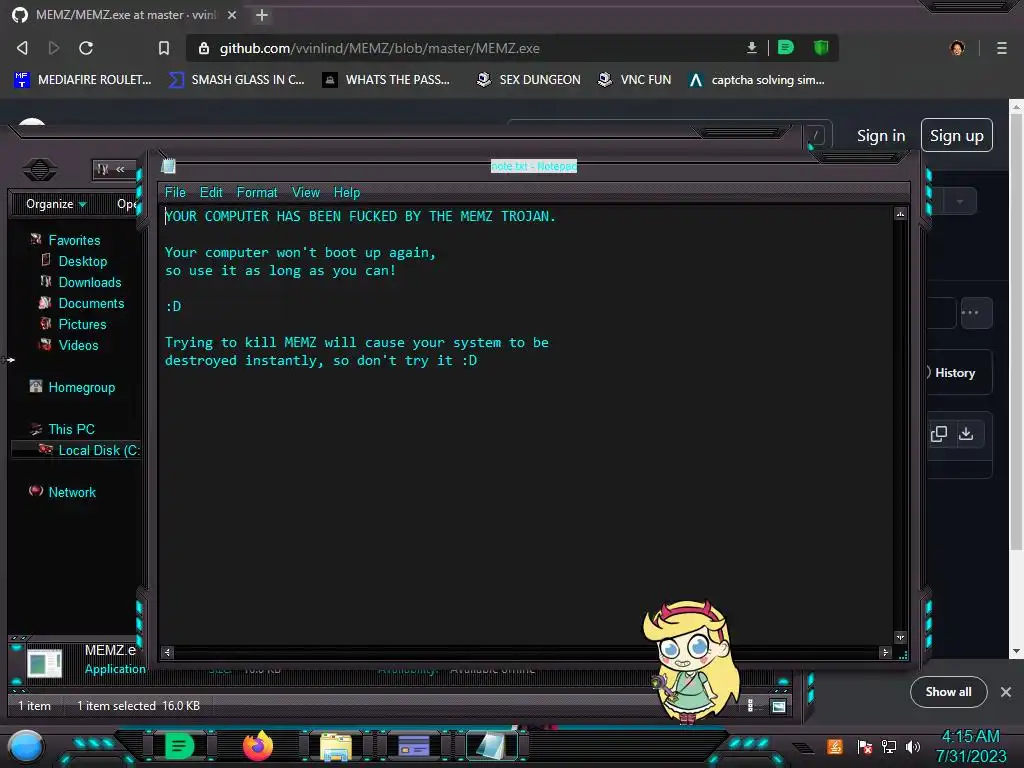Screen dimensions: 1024x768
Task: Go back in the browser history
Action: [x=22, y=48]
